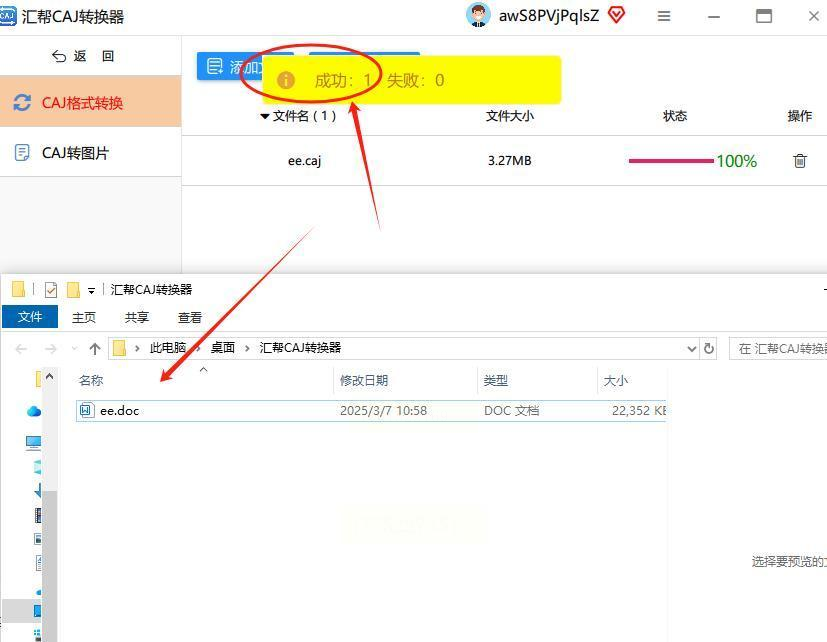Click the 100% status value
This screenshot has height=642, width=827.
click(x=736, y=161)
